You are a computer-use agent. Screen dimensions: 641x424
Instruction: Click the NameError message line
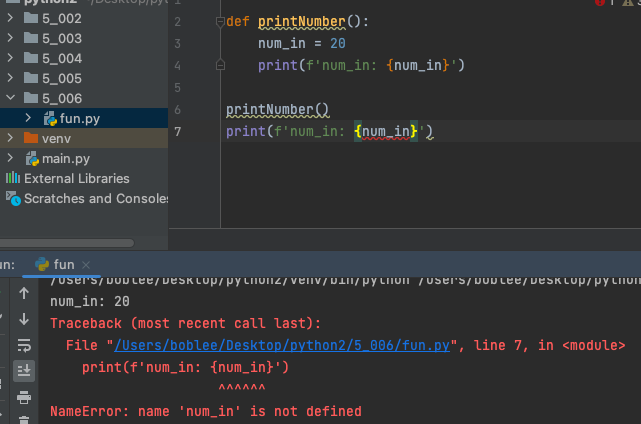coord(206,411)
